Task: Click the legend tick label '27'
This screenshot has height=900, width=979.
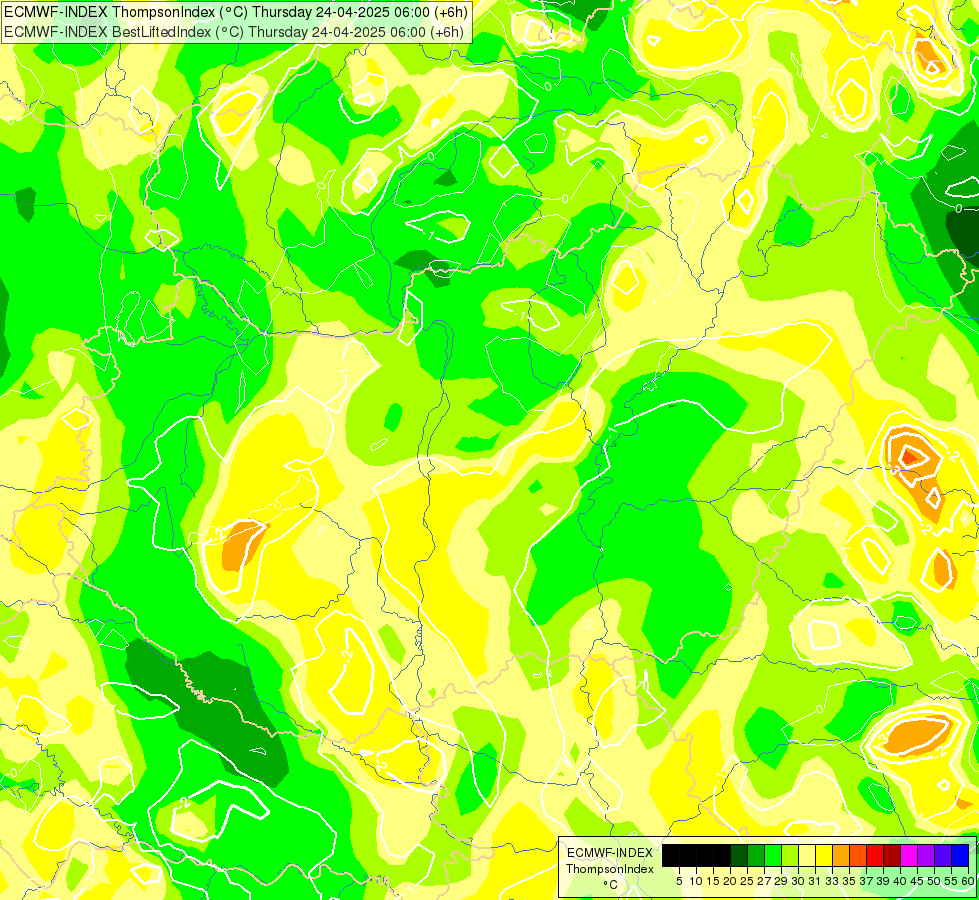Action: 764,881
